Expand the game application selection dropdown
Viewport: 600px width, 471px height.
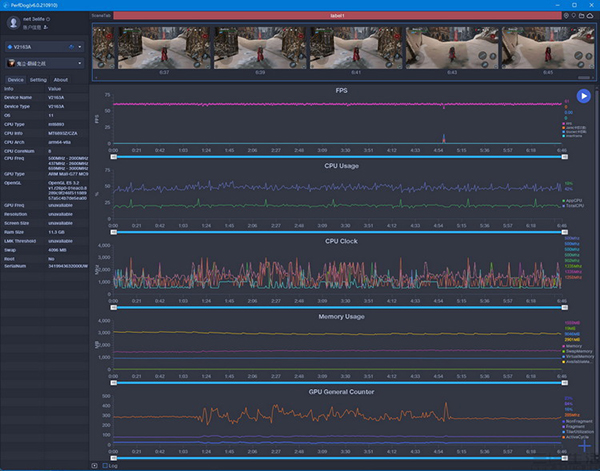80,63
